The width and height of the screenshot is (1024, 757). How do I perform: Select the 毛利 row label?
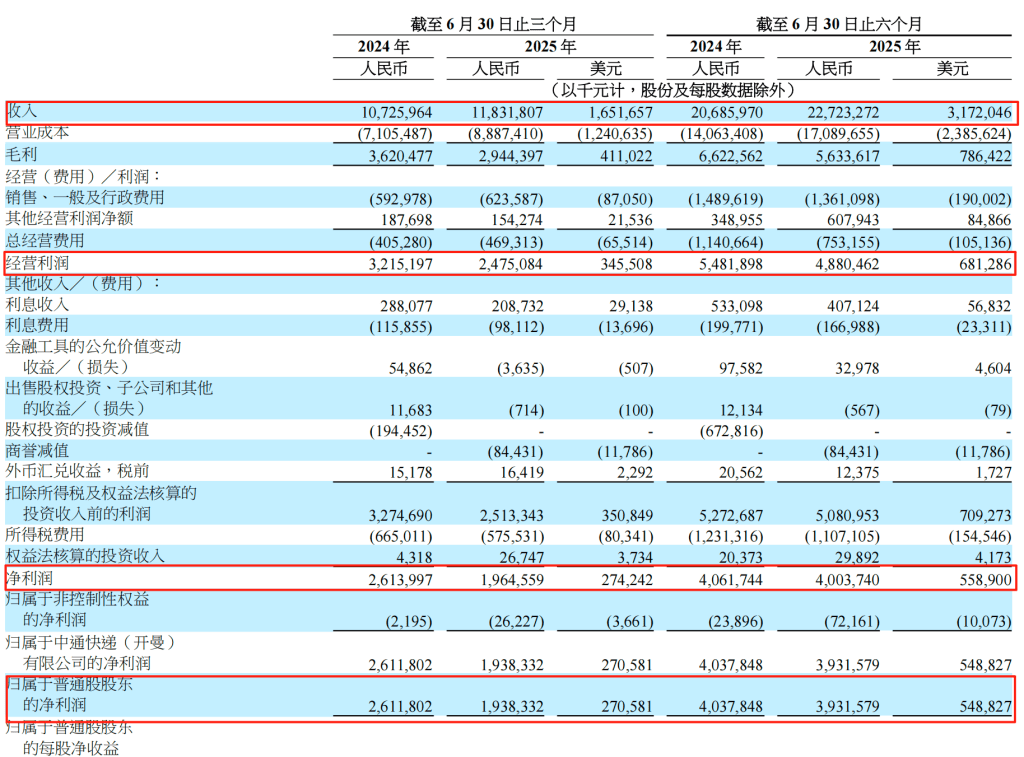point(22,156)
